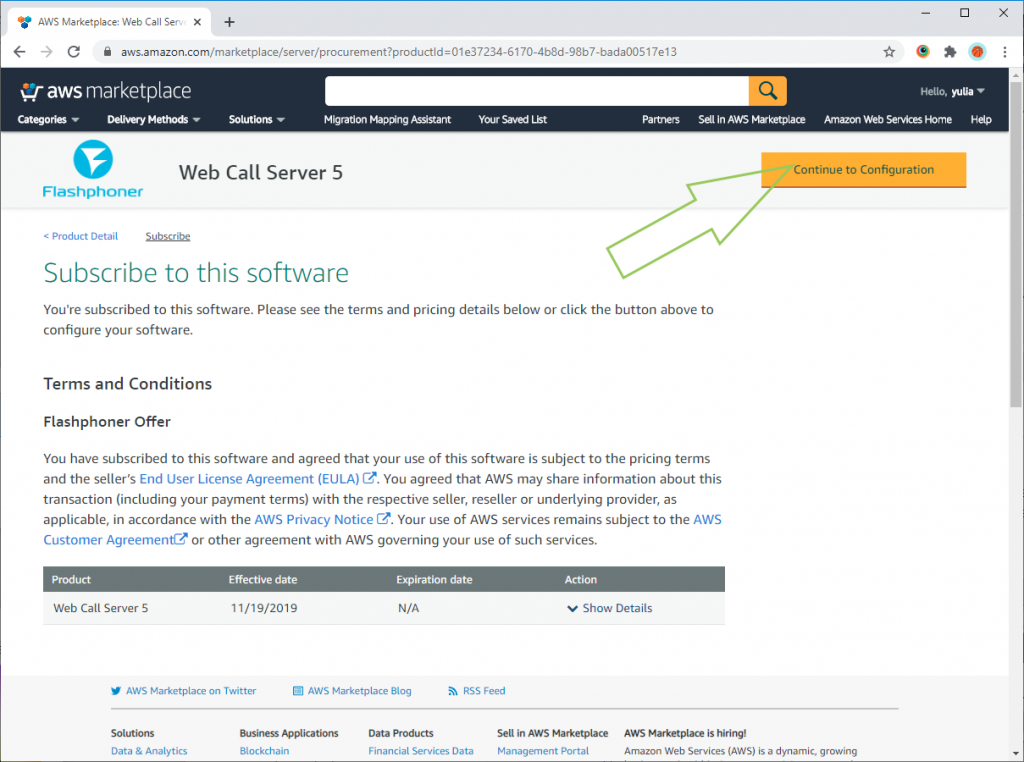Open Financial Services Data footer link
This screenshot has height=762, width=1024.
(x=421, y=751)
